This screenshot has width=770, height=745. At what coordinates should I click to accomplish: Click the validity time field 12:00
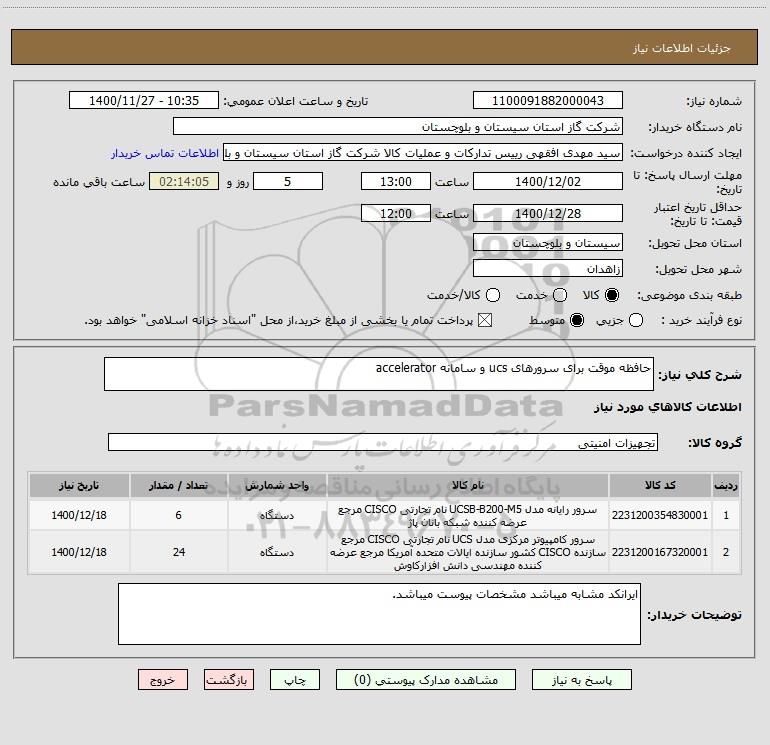point(396,213)
